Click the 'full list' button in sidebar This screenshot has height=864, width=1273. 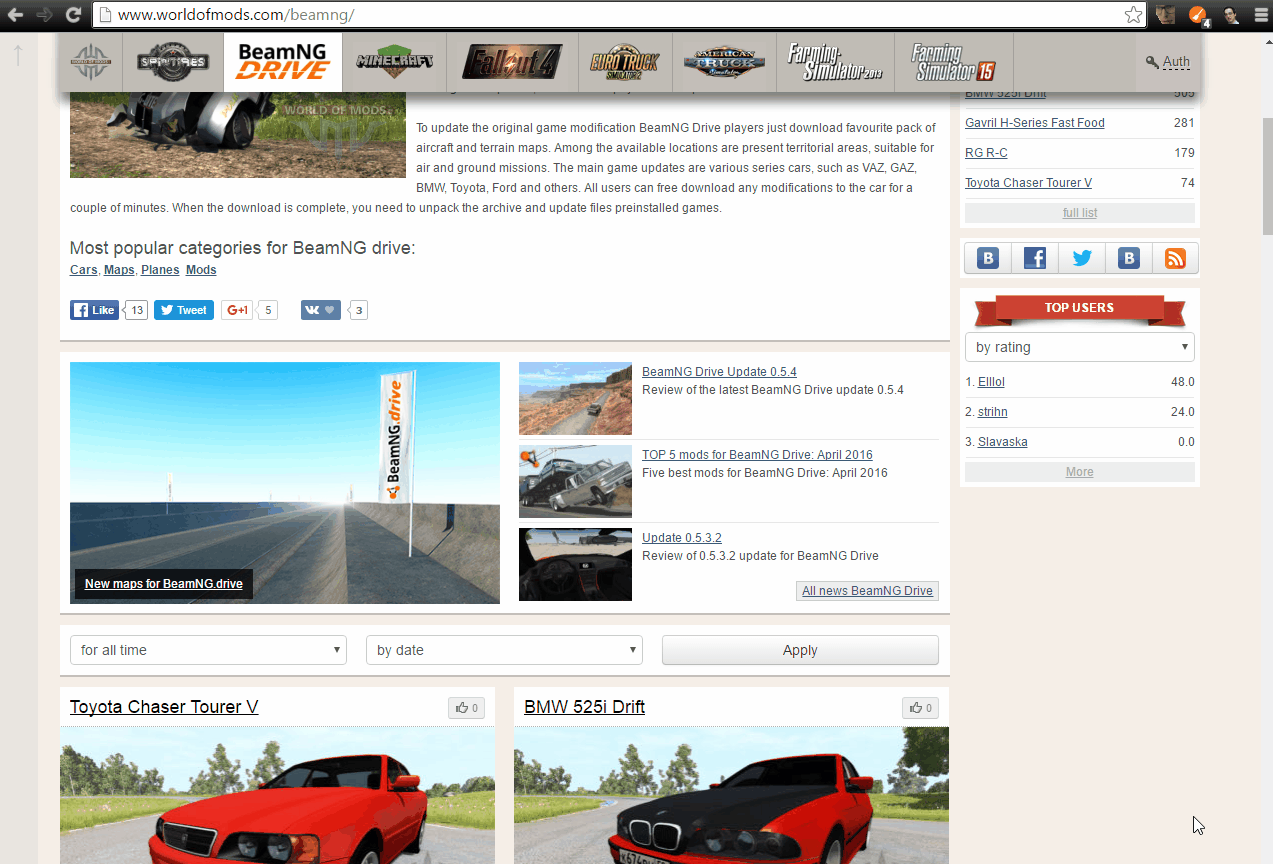point(1080,213)
